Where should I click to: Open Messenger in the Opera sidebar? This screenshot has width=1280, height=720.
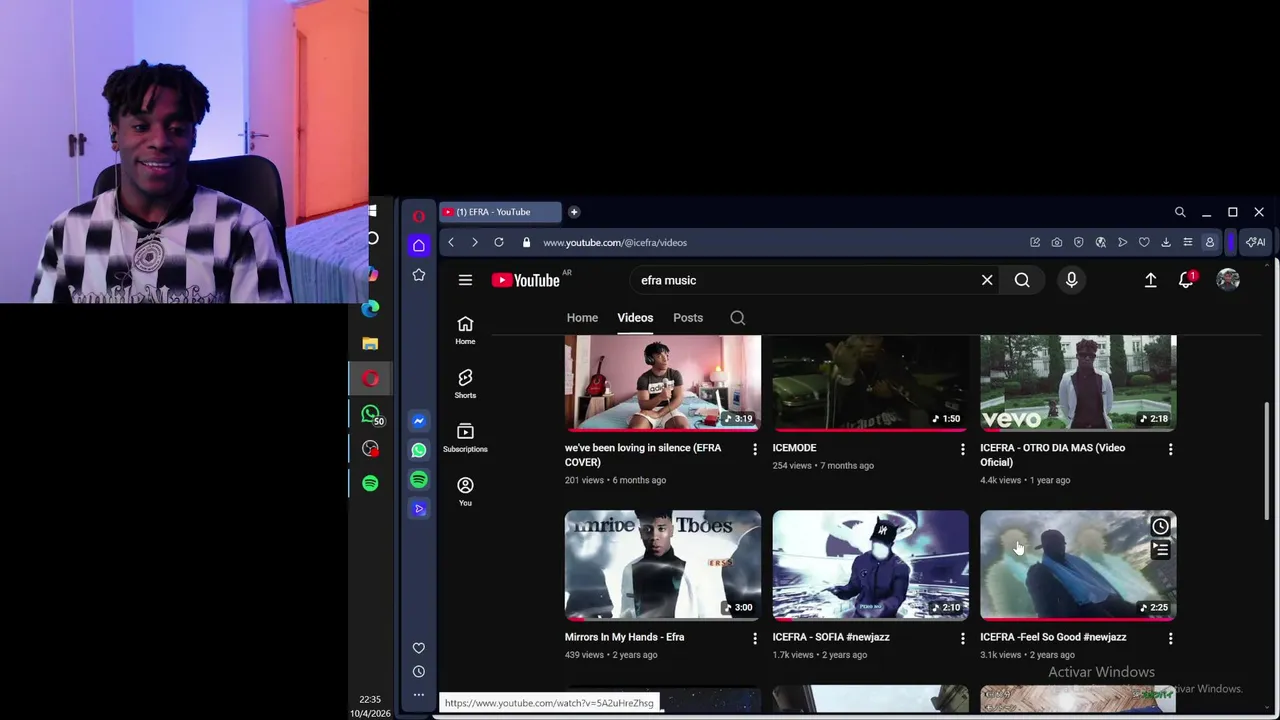click(419, 421)
